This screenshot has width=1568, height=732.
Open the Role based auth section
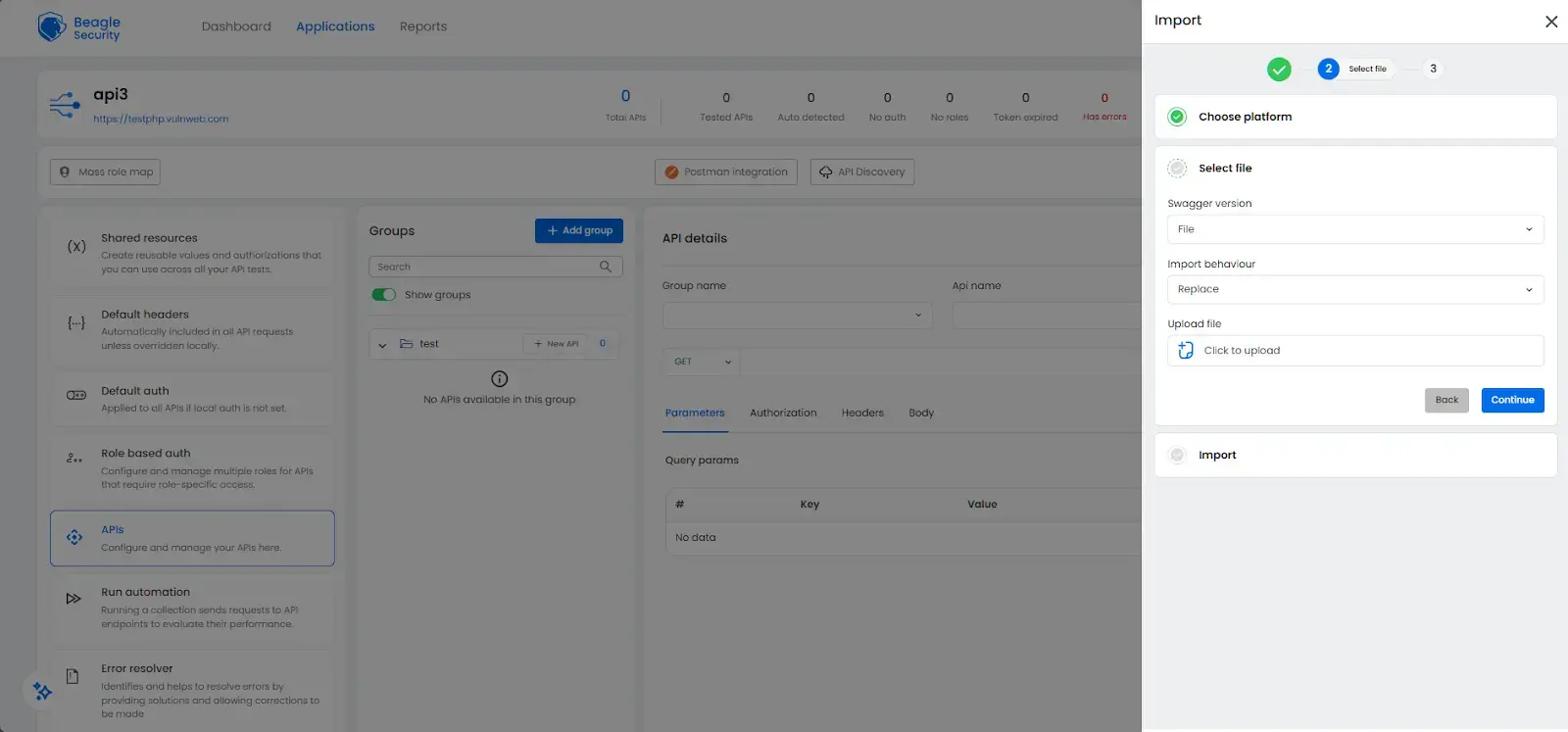coord(192,468)
